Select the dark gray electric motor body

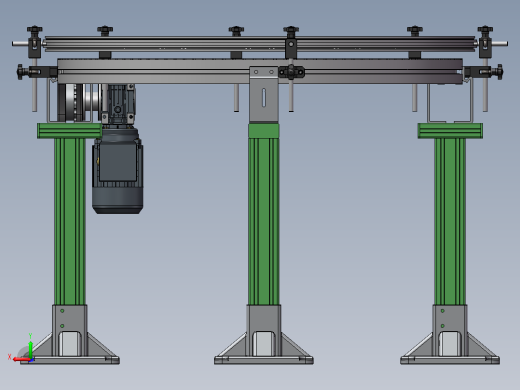[x=118, y=171]
